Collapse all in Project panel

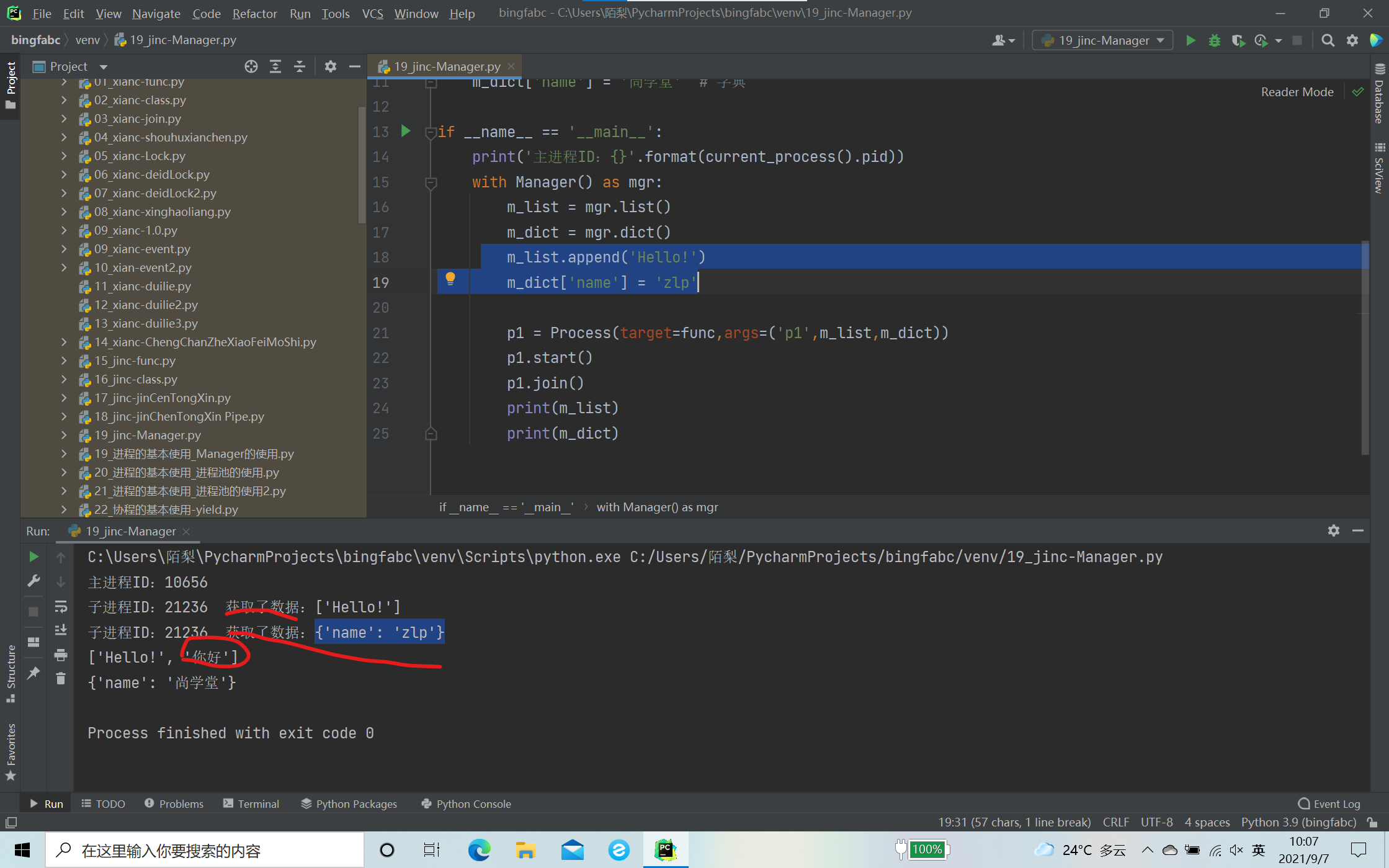click(x=300, y=66)
